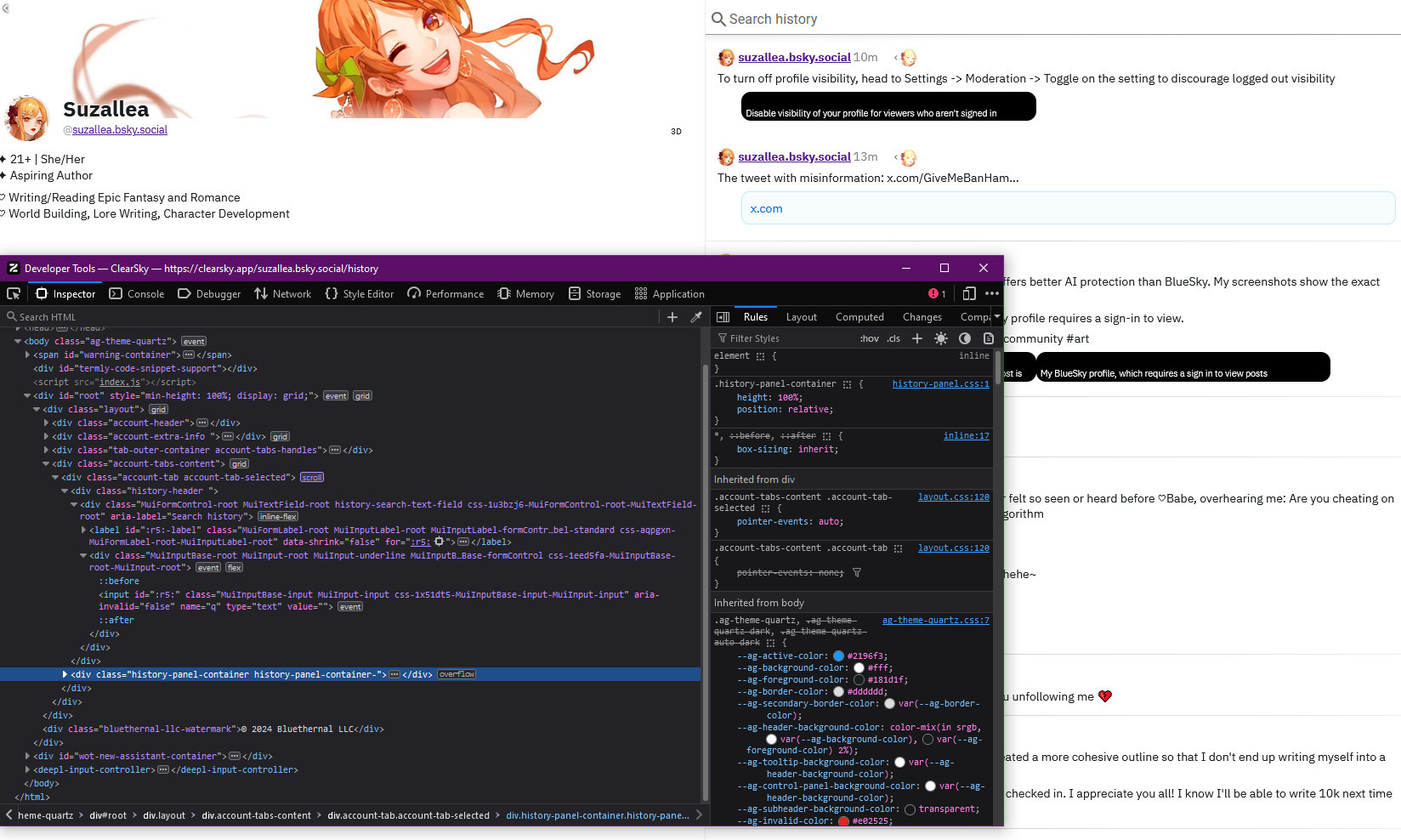The image size is (1401, 840).
Task: Expand the account-header div node
Action: [x=46, y=423]
